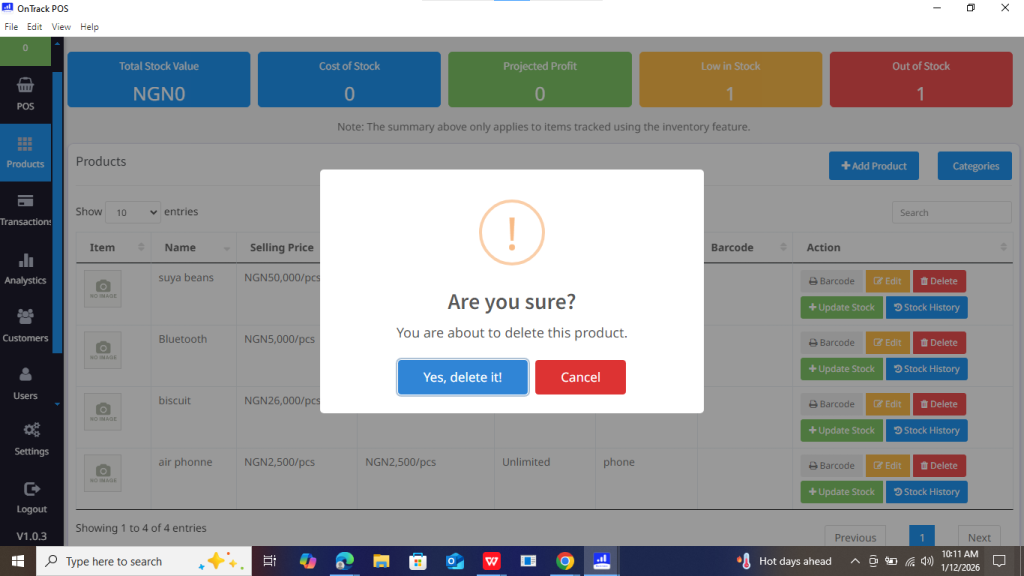Image resolution: width=1024 pixels, height=576 pixels.
Task: Open Google Chrome from the taskbar
Action: pyautogui.click(x=565, y=561)
